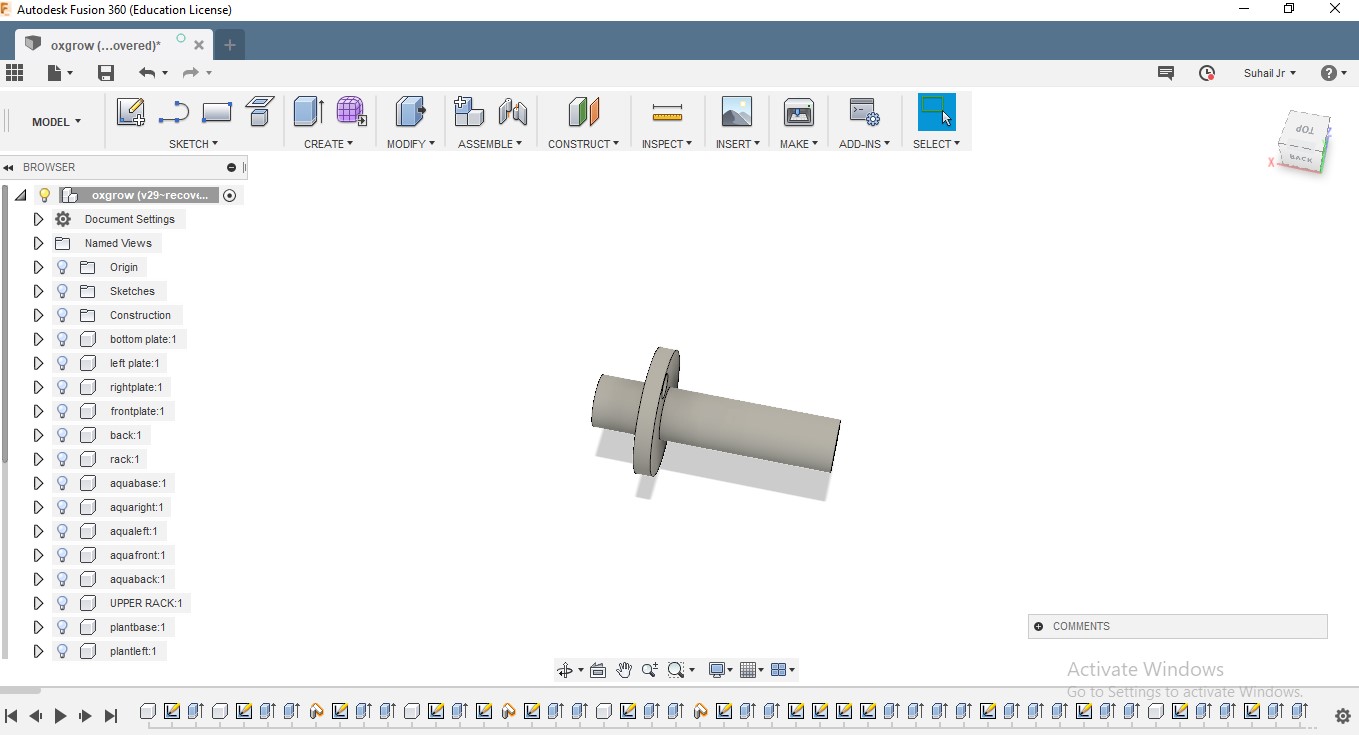This screenshot has width=1359, height=735.
Task: Click the Joint tool icon
Action: (513, 111)
